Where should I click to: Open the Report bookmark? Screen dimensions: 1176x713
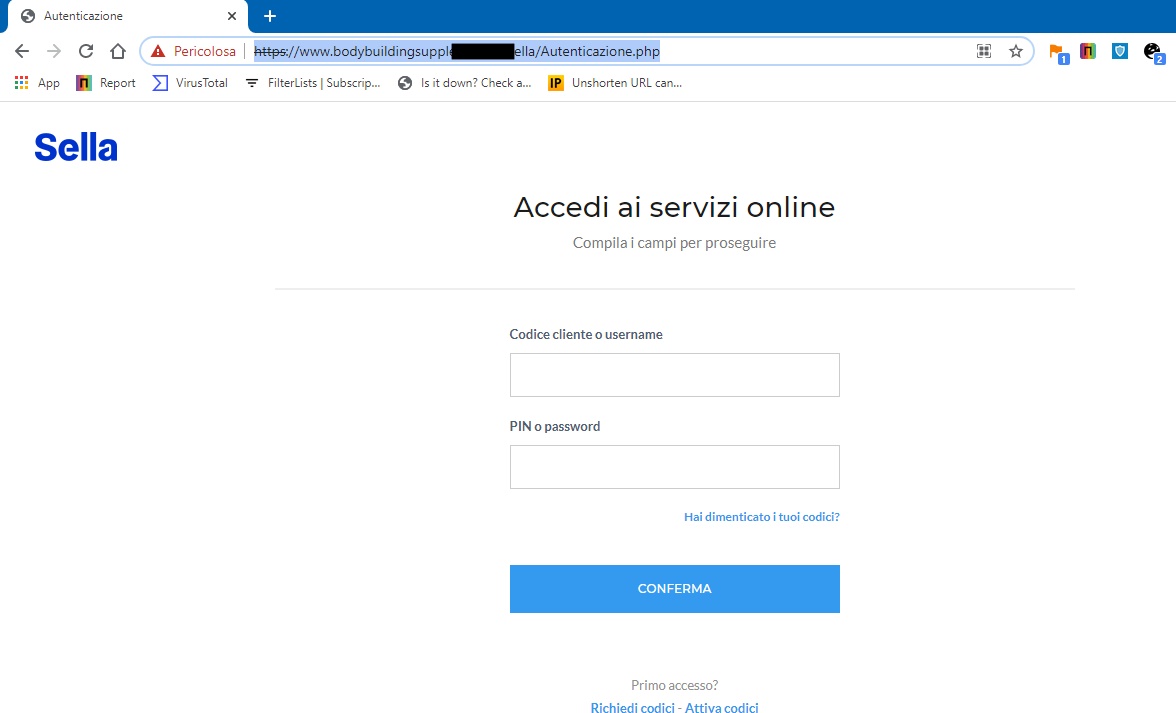pyautogui.click(x=106, y=82)
